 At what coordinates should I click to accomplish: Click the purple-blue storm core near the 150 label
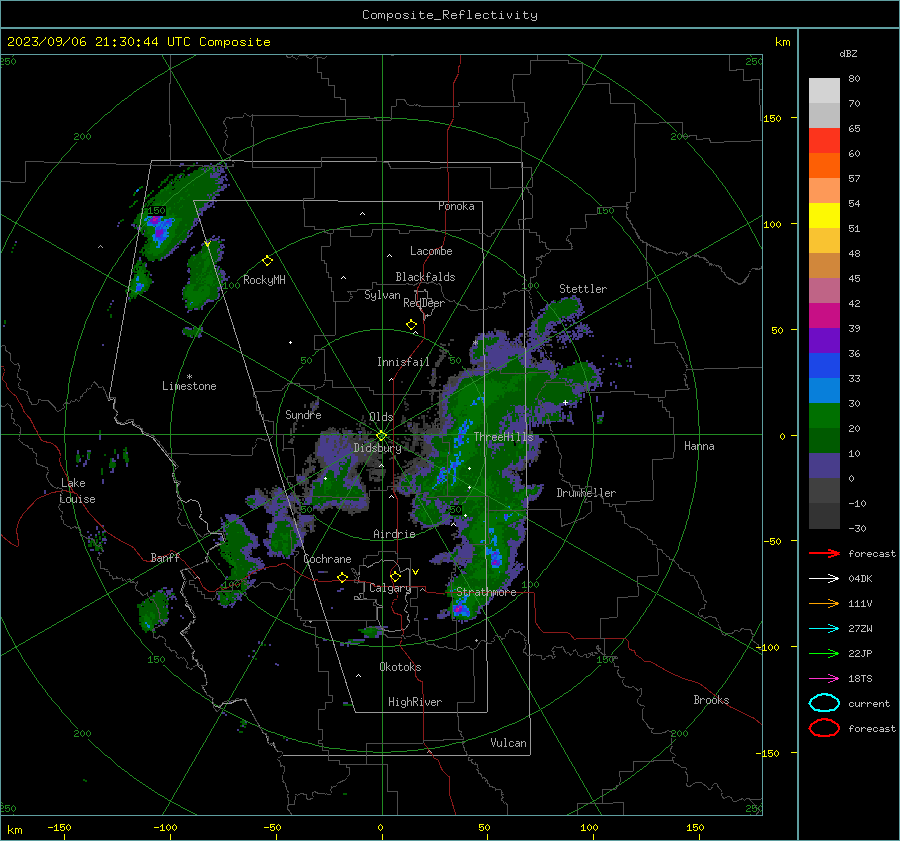(x=158, y=228)
